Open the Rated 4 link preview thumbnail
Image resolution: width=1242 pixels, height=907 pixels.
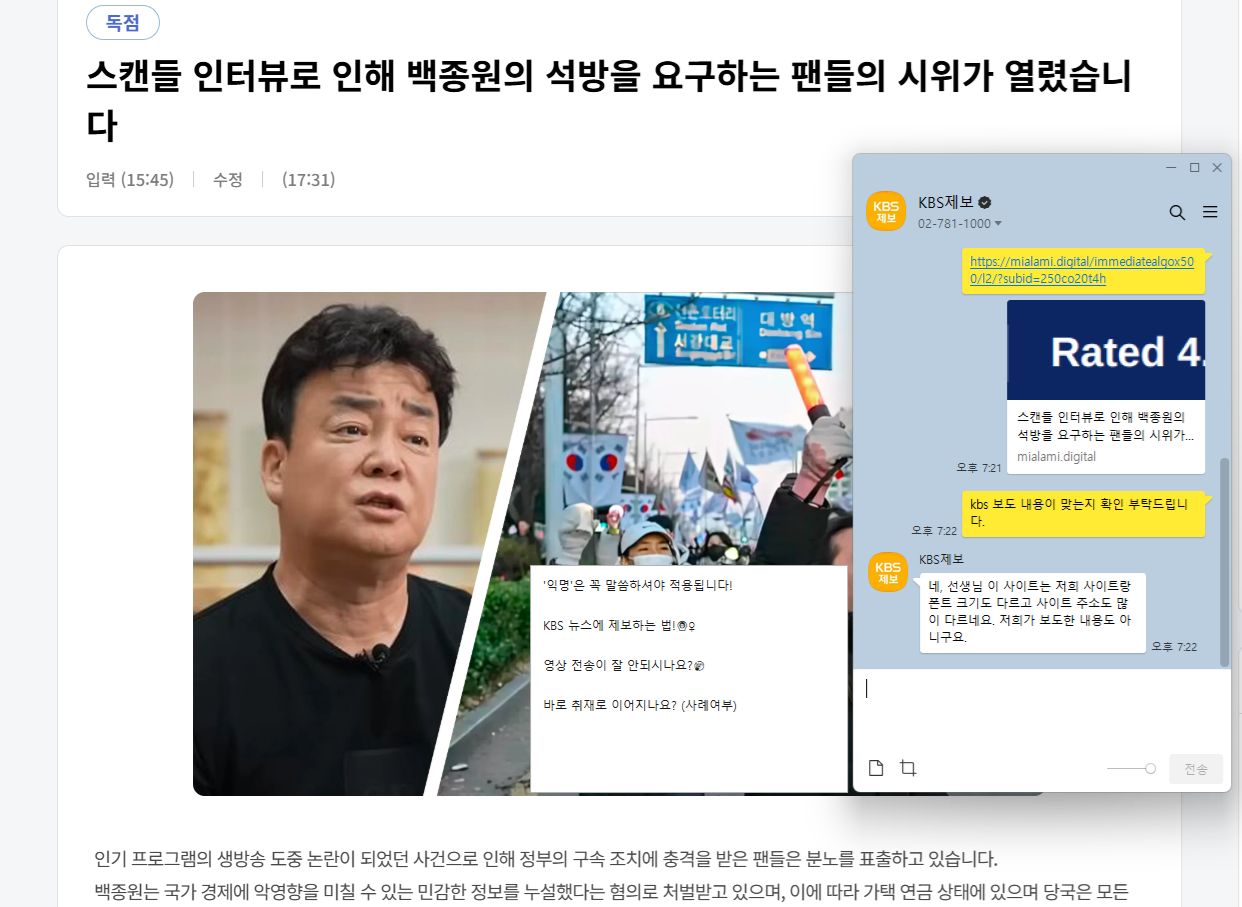[1106, 350]
